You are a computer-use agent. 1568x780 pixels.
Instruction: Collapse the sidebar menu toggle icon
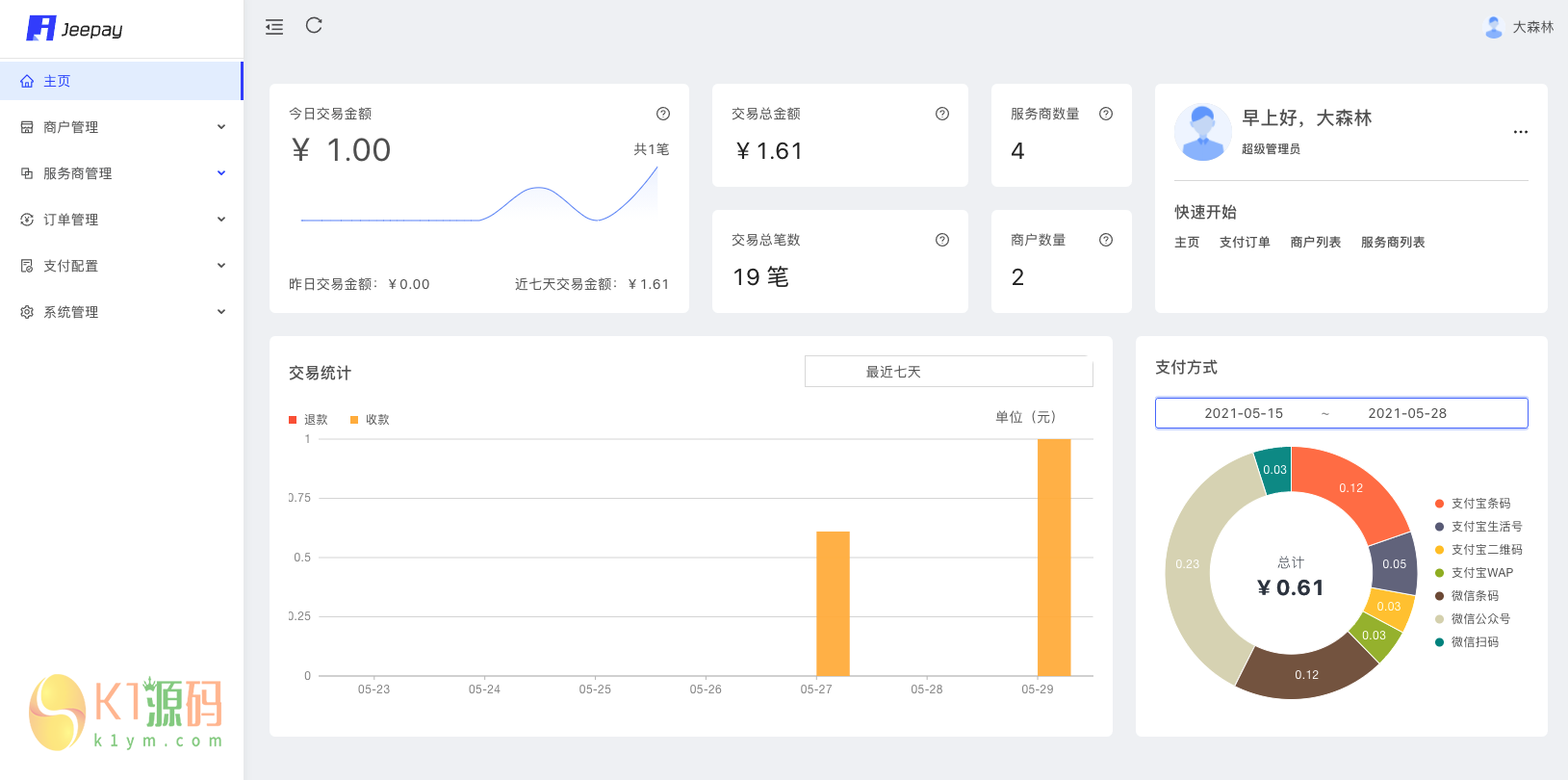click(274, 27)
